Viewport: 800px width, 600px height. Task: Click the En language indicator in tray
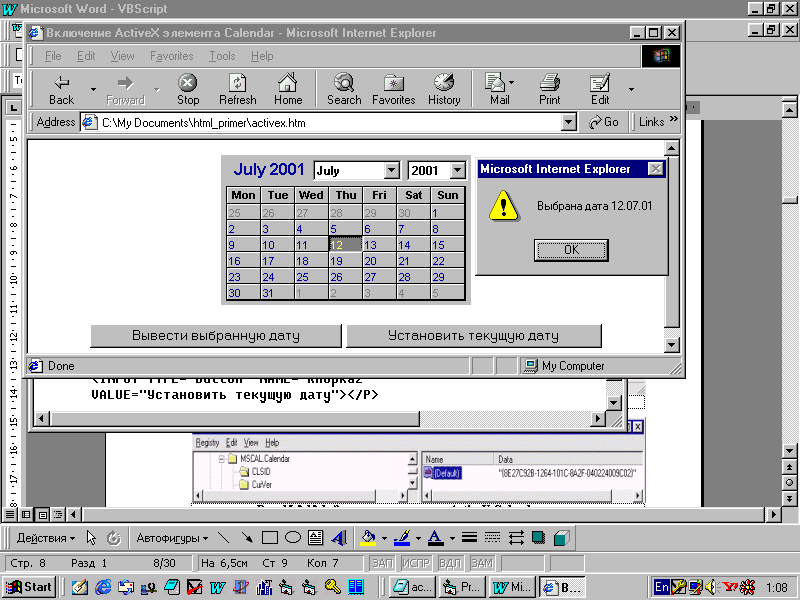coord(661,587)
